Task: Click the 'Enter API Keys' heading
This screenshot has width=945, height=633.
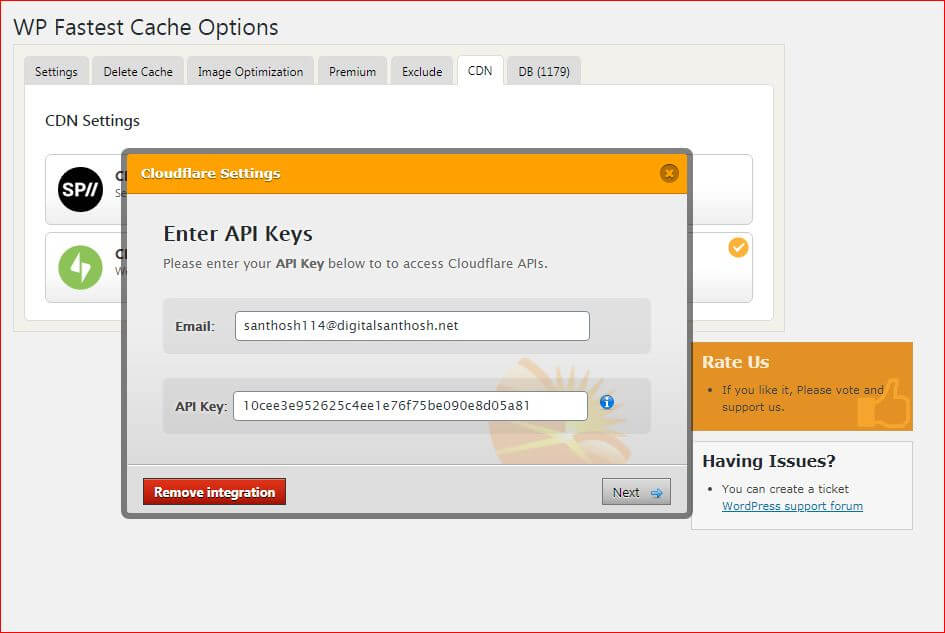Action: click(238, 234)
